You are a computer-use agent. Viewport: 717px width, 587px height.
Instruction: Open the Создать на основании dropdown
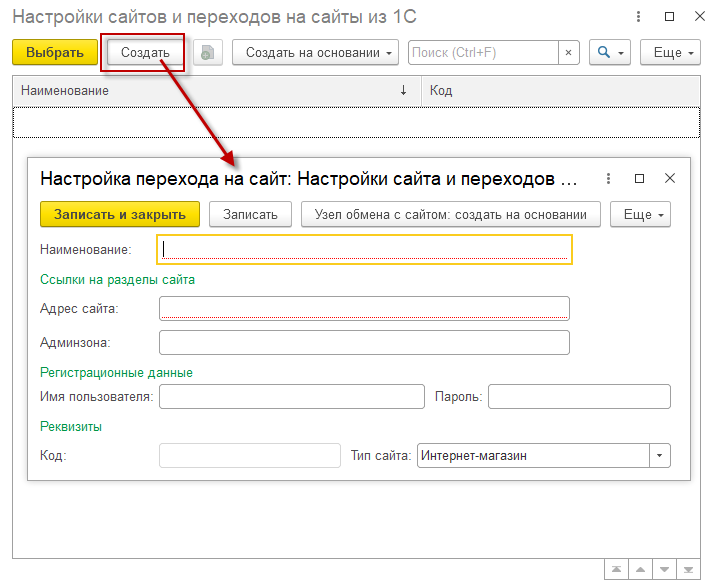coord(316,53)
